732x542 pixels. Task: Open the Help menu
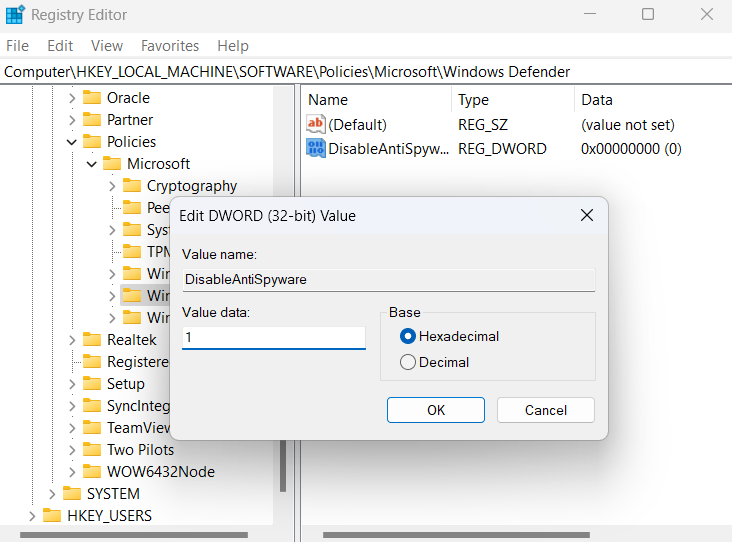pyautogui.click(x=233, y=46)
